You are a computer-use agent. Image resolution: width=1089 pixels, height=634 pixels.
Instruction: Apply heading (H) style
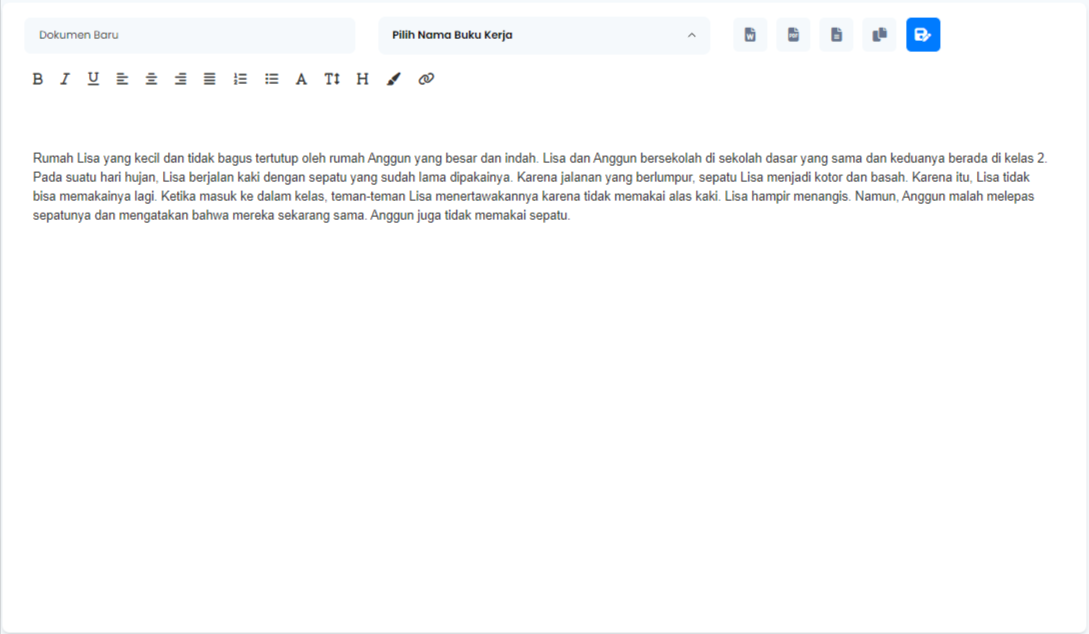coord(363,79)
